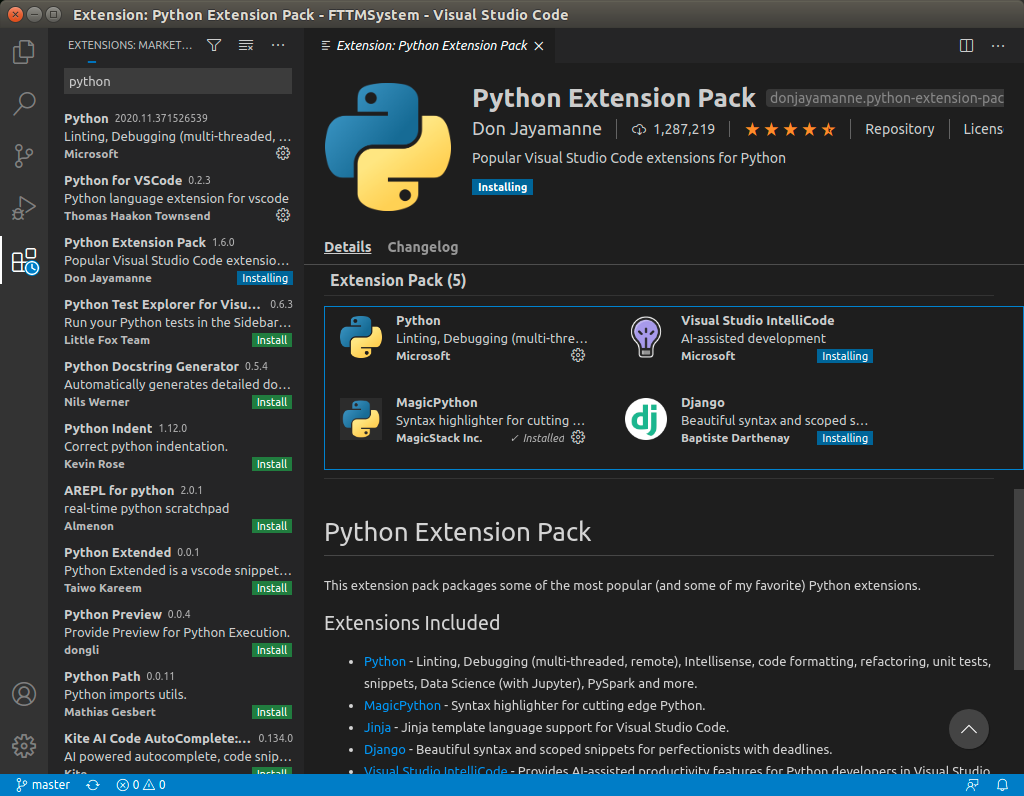
Task: Open the Explorer view in activity bar
Action: 24,52
